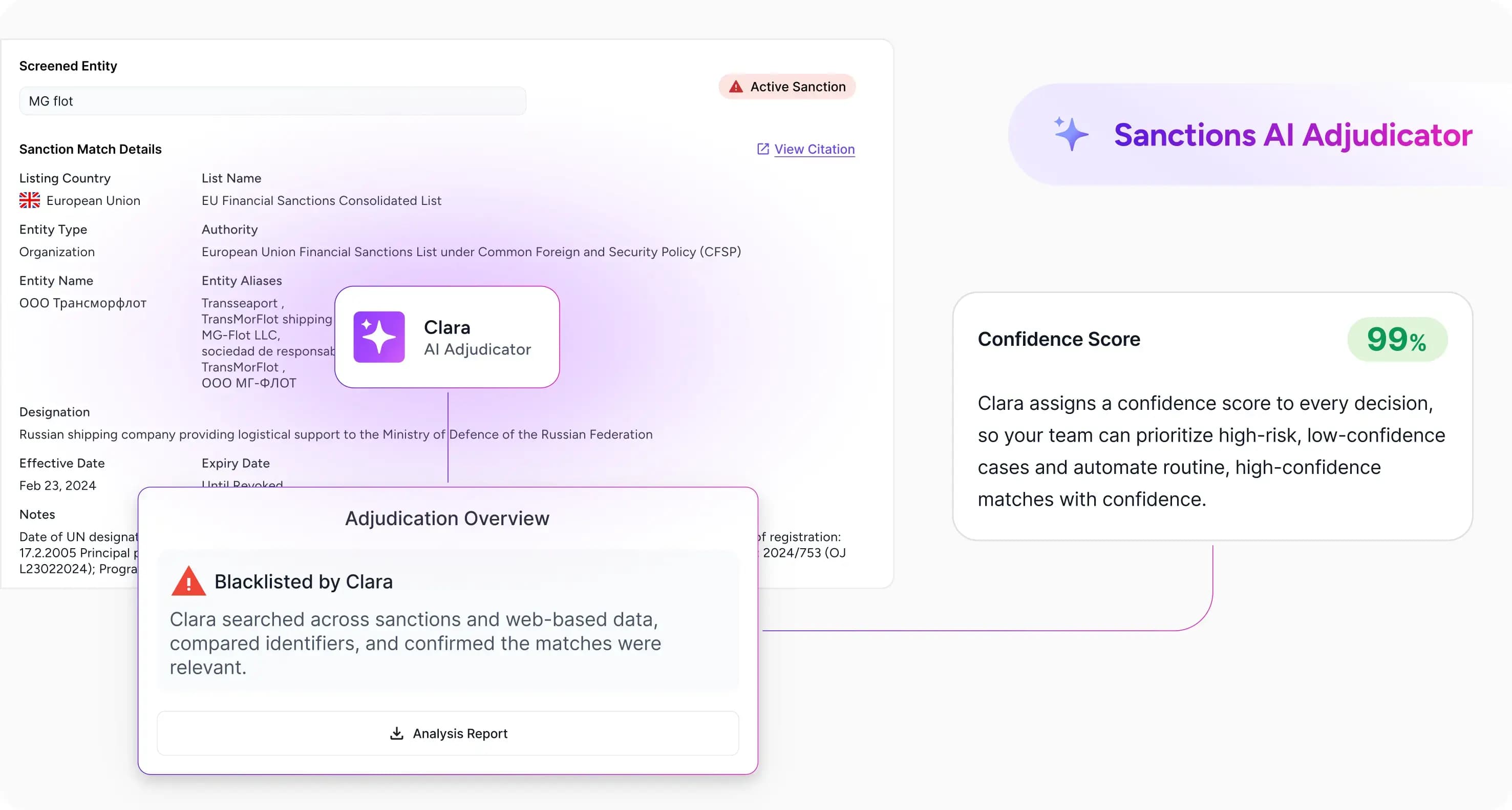Click the red Blacklisted by Clara alert icon
This screenshot has width=1512, height=810.
click(188, 581)
